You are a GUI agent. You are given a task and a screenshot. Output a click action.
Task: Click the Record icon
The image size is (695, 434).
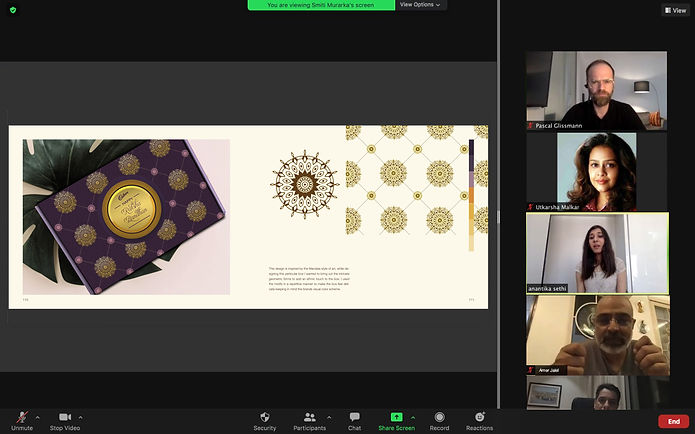tap(439, 417)
